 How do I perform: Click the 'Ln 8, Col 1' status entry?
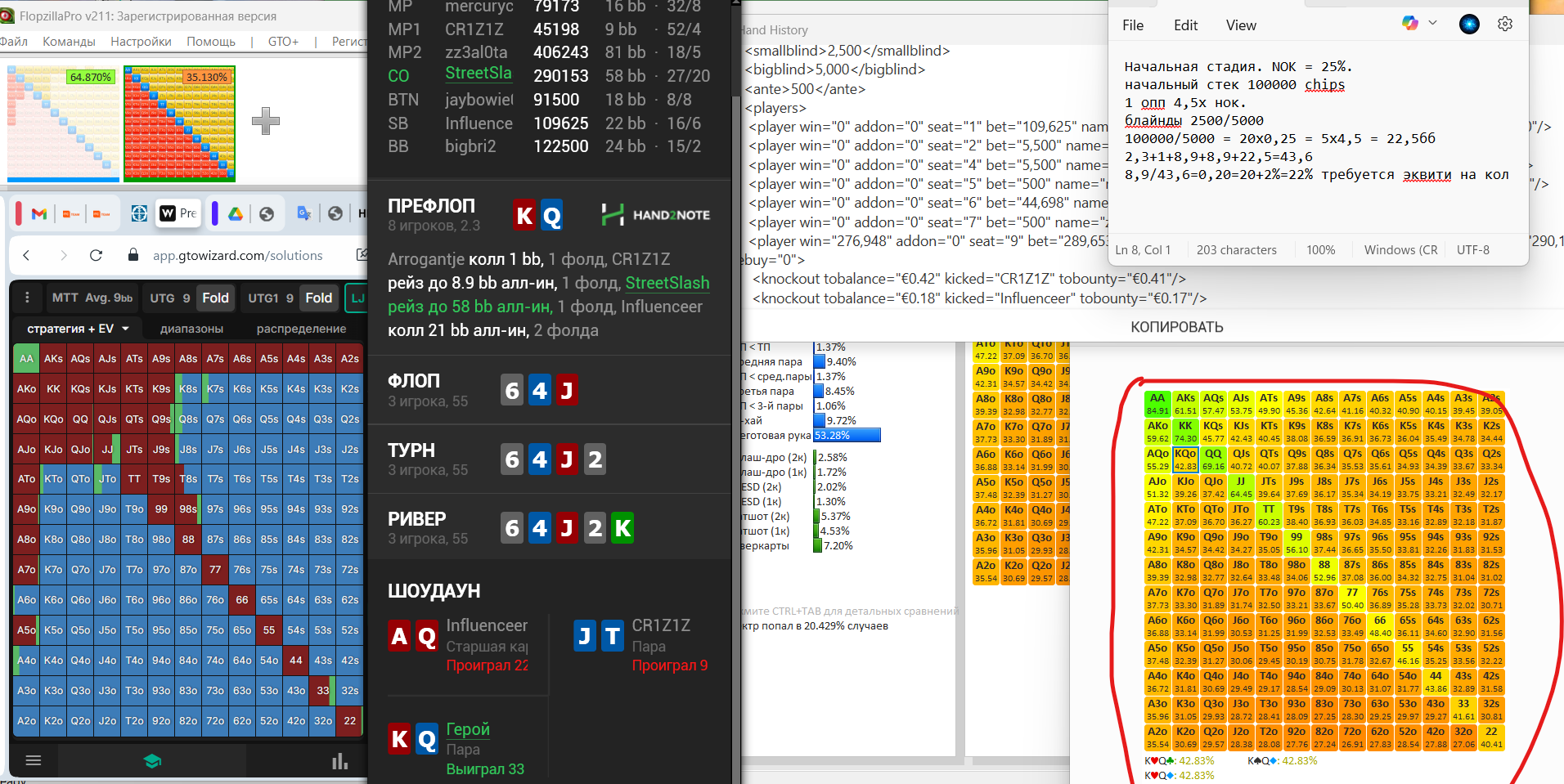click(1143, 250)
